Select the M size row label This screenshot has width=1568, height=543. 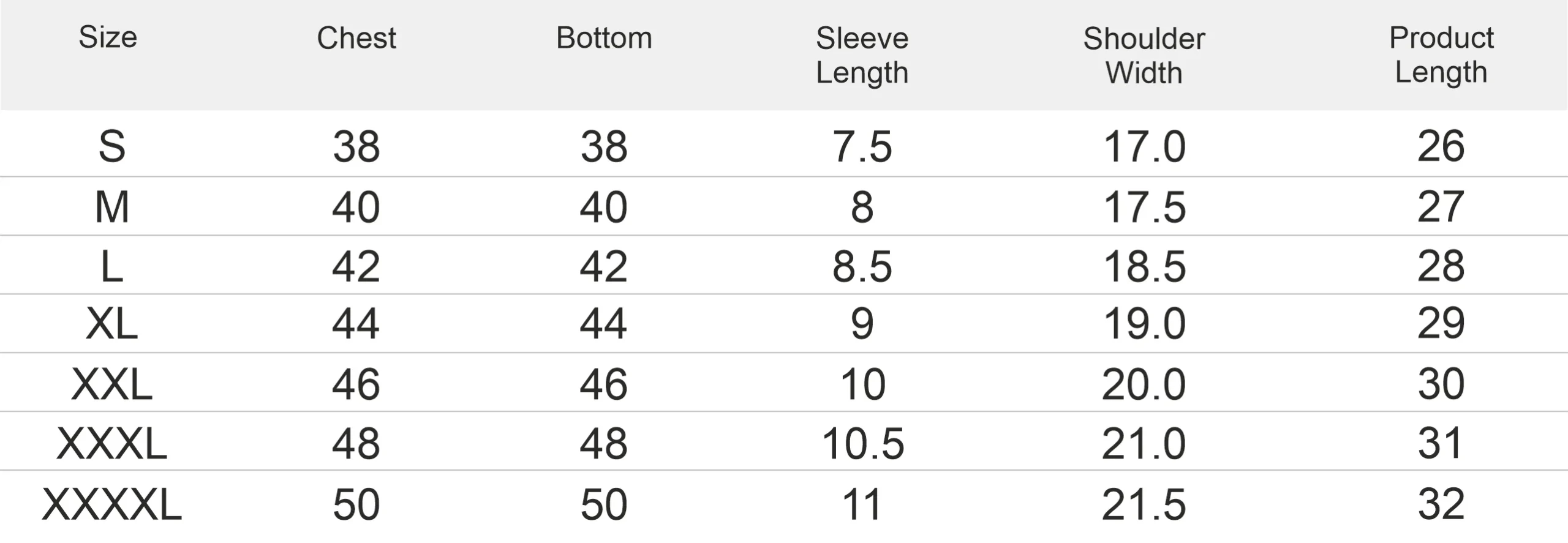[112, 207]
